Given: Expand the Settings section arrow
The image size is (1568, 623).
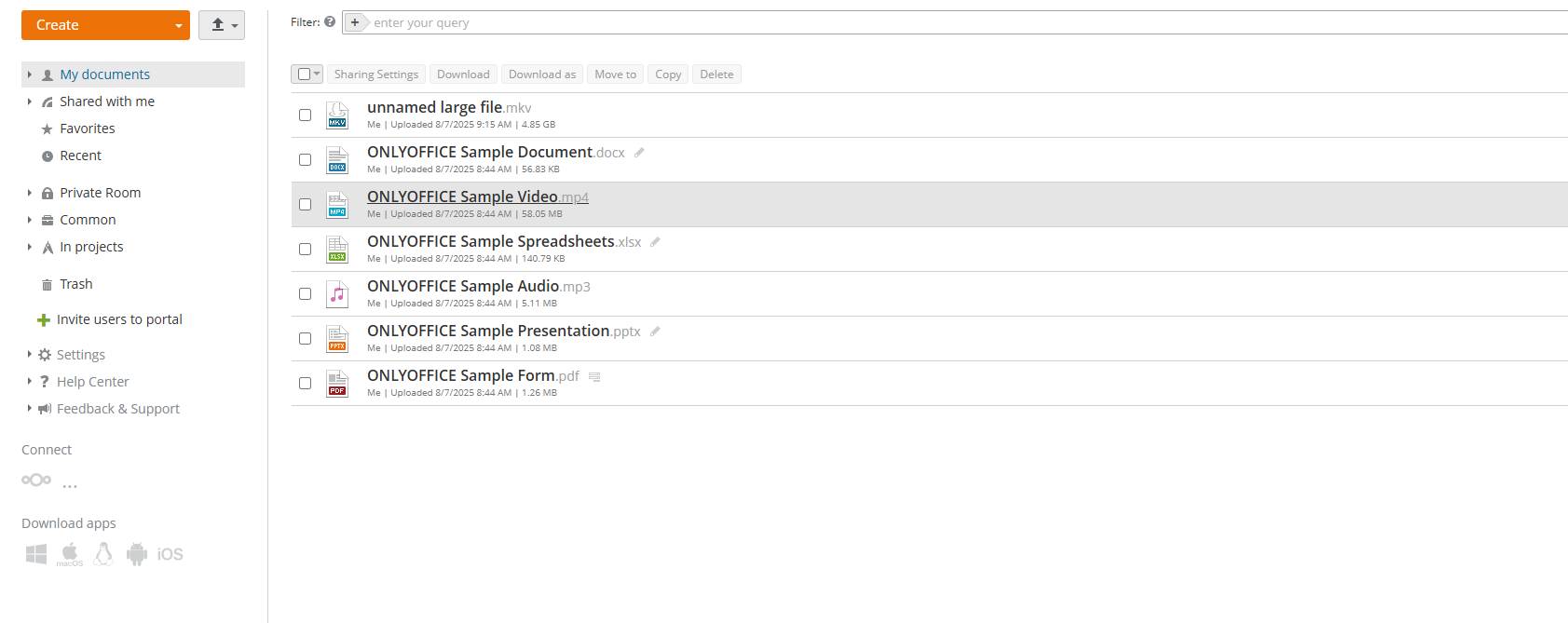Looking at the screenshot, I should click(x=30, y=355).
